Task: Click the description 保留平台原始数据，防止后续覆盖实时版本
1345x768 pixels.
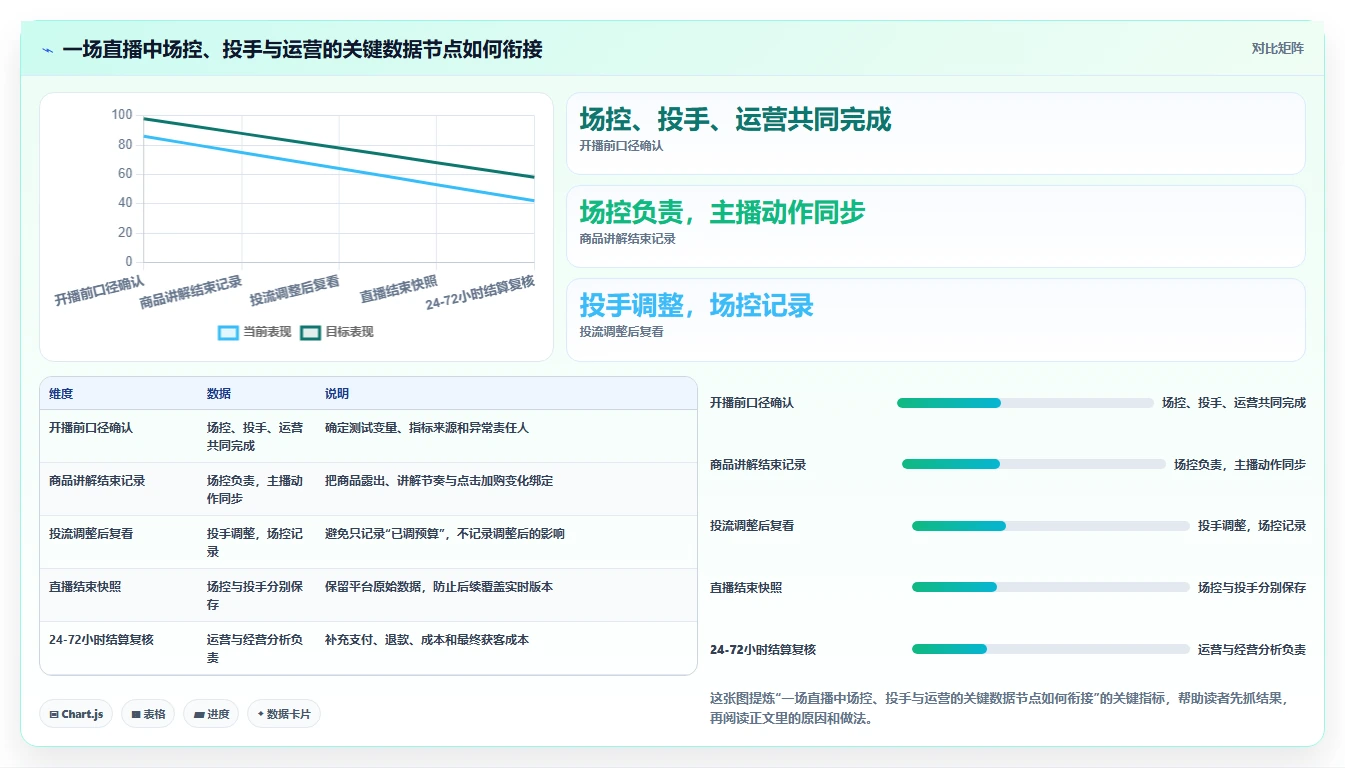Action: point(439,587)
